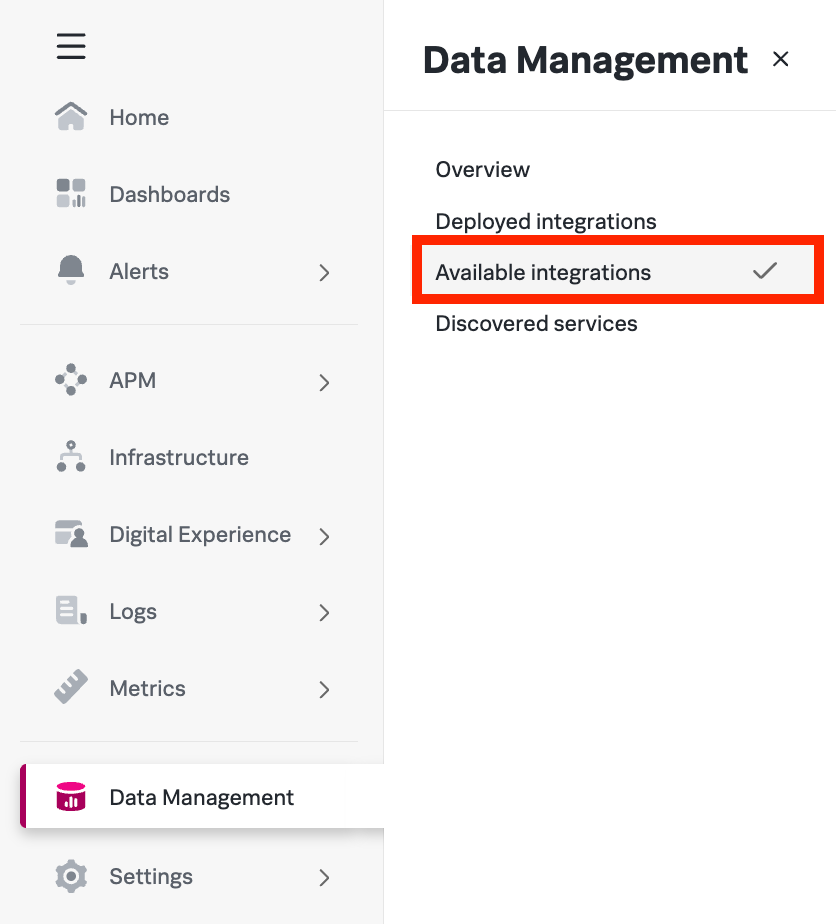Click the Infrastructure hierarchy icon
The width and height of the screenshot is (836, 924).
(71, 457)
